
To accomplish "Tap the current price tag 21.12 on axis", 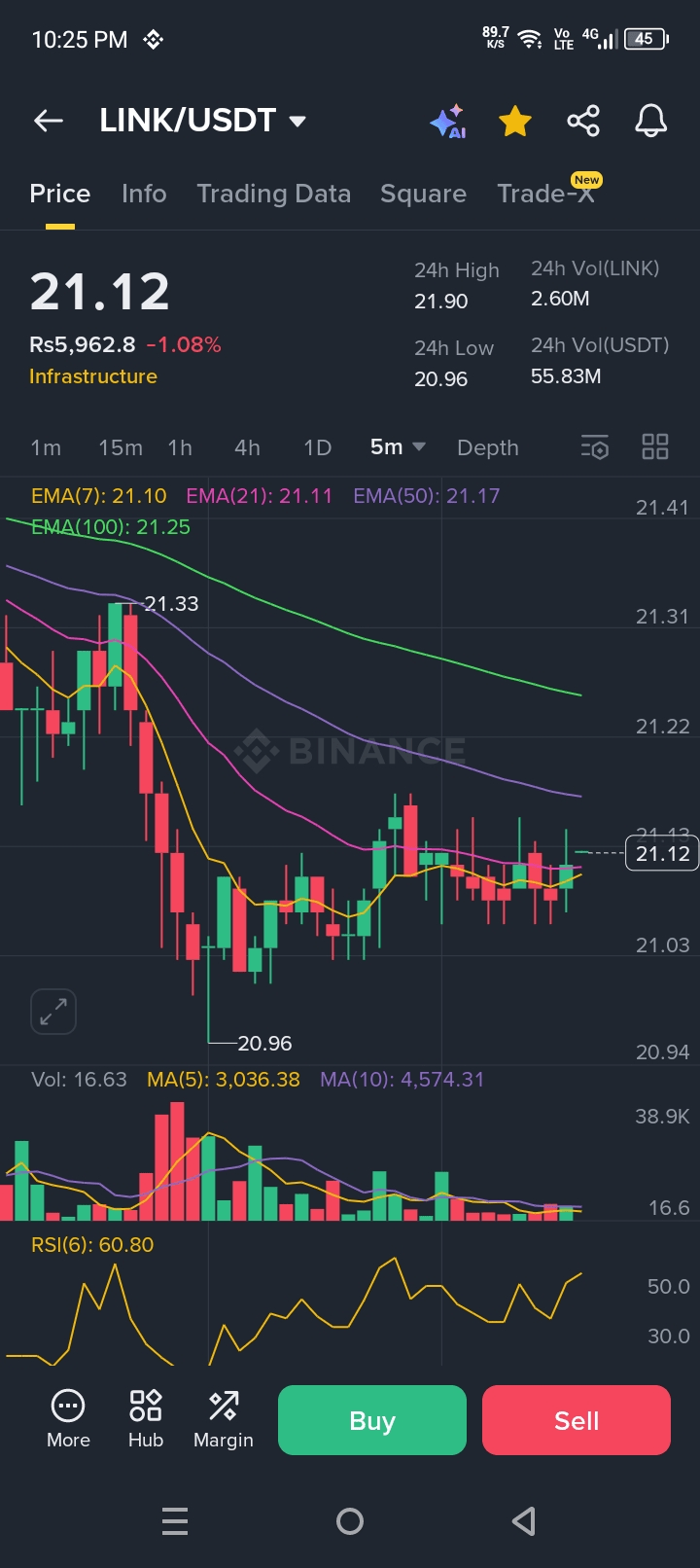I will (x=662, y=854).
